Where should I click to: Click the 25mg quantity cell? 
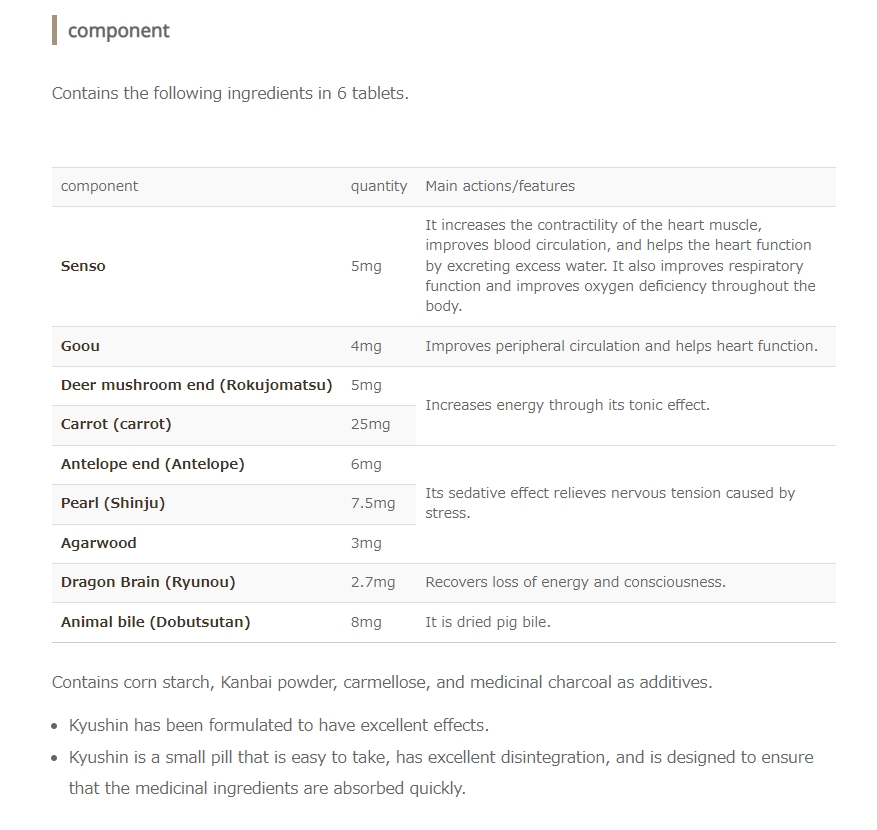coord(370,424)
